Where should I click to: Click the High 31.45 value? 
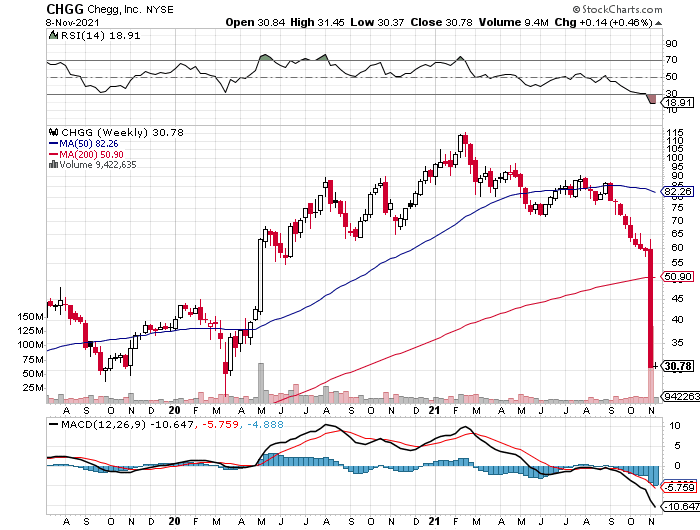[x=317, y=22]
